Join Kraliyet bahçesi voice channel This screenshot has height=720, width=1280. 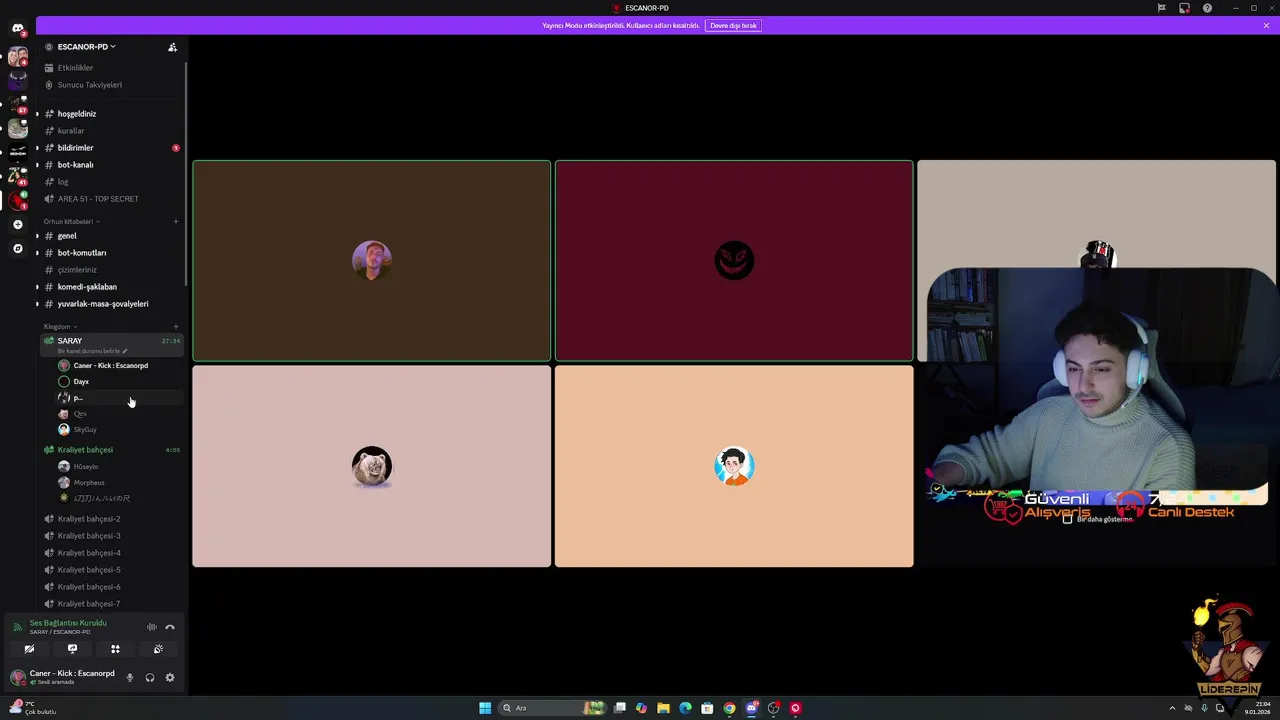85,450
